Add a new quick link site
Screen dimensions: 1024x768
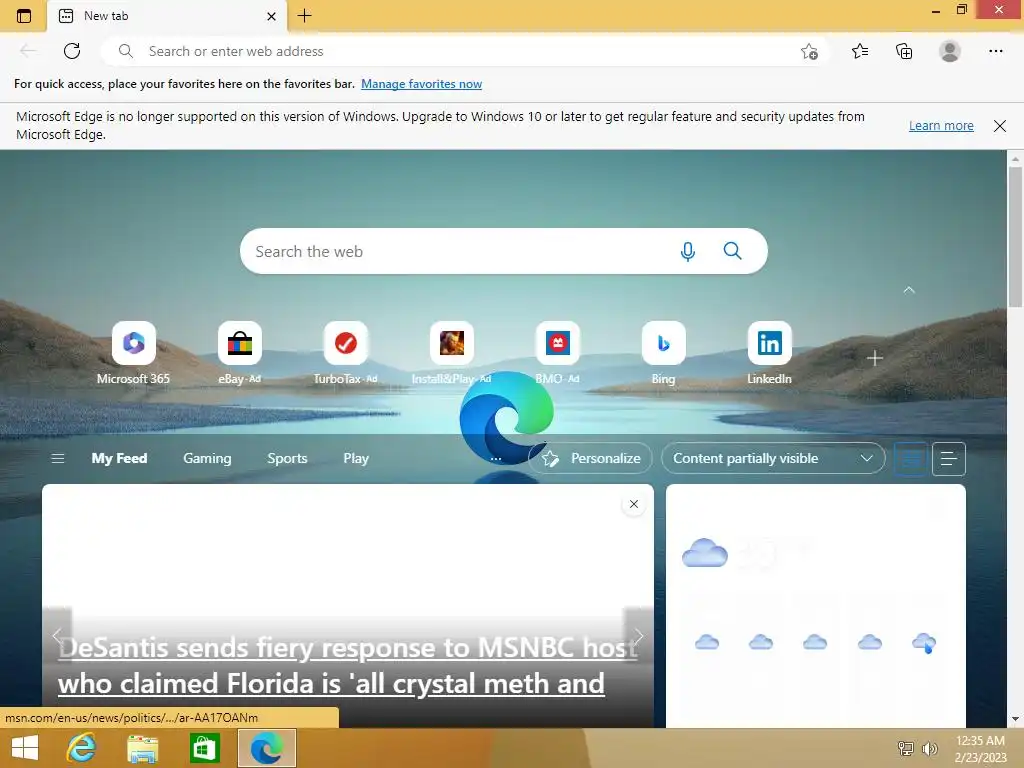pyautogui.click(x=874, y=358)
